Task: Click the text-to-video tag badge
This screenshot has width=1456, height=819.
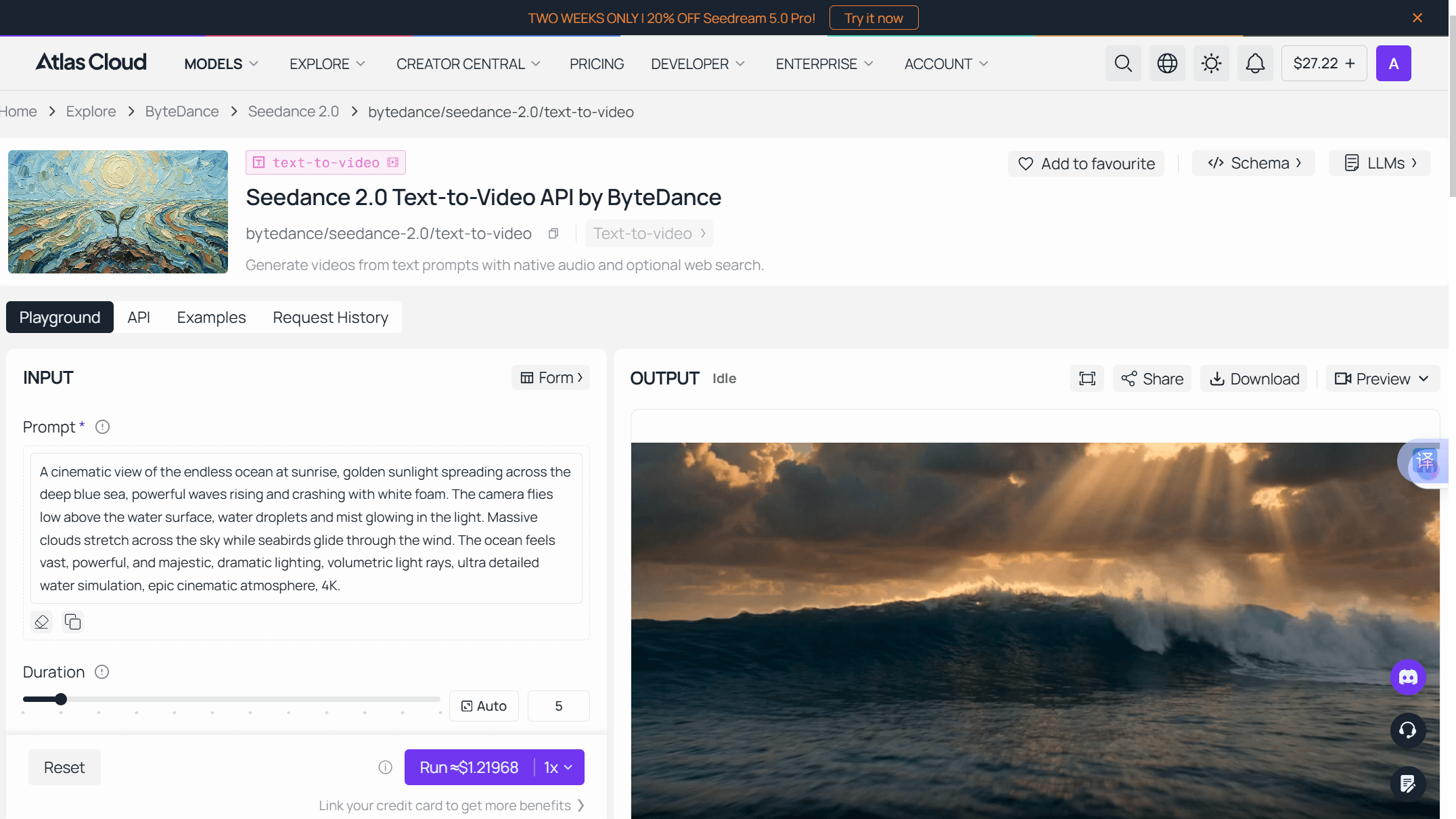Action: pos(325,162)
